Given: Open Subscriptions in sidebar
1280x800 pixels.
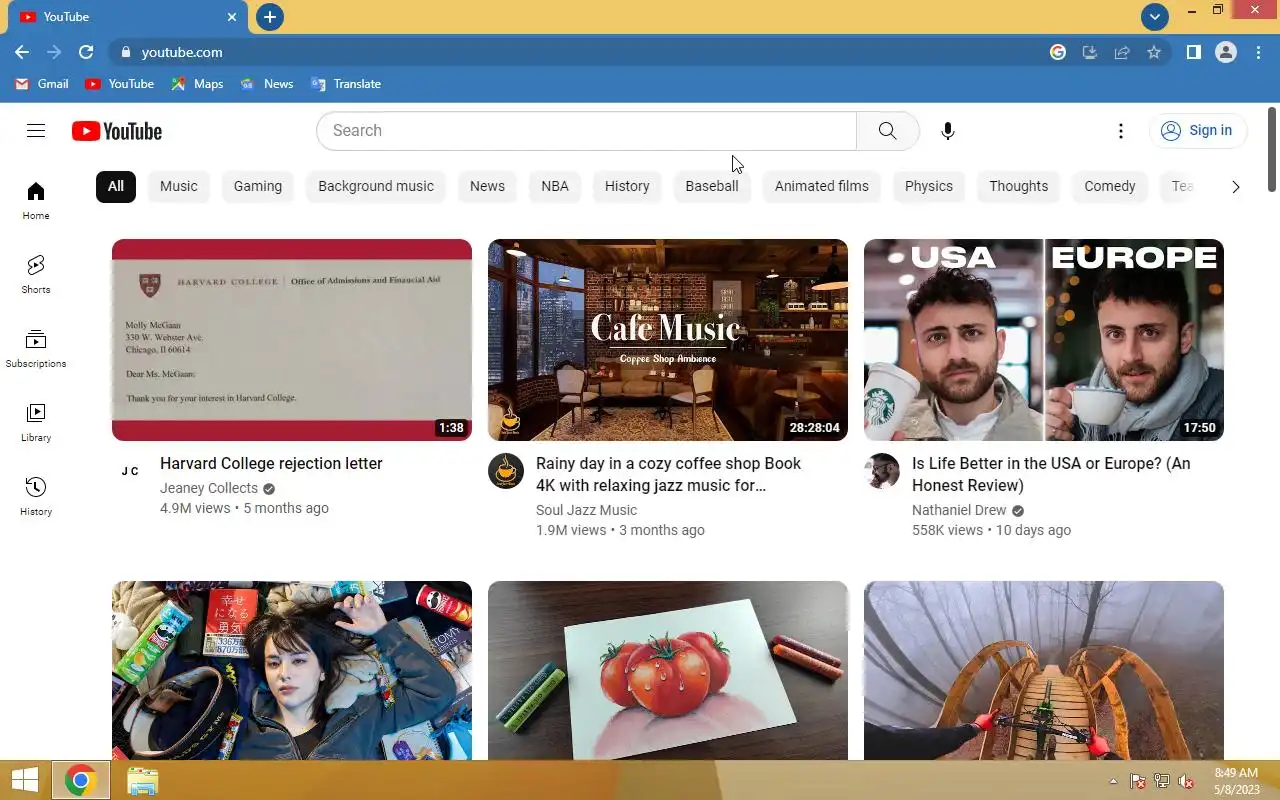Looking at the screenshot, I should coord(36,348).
